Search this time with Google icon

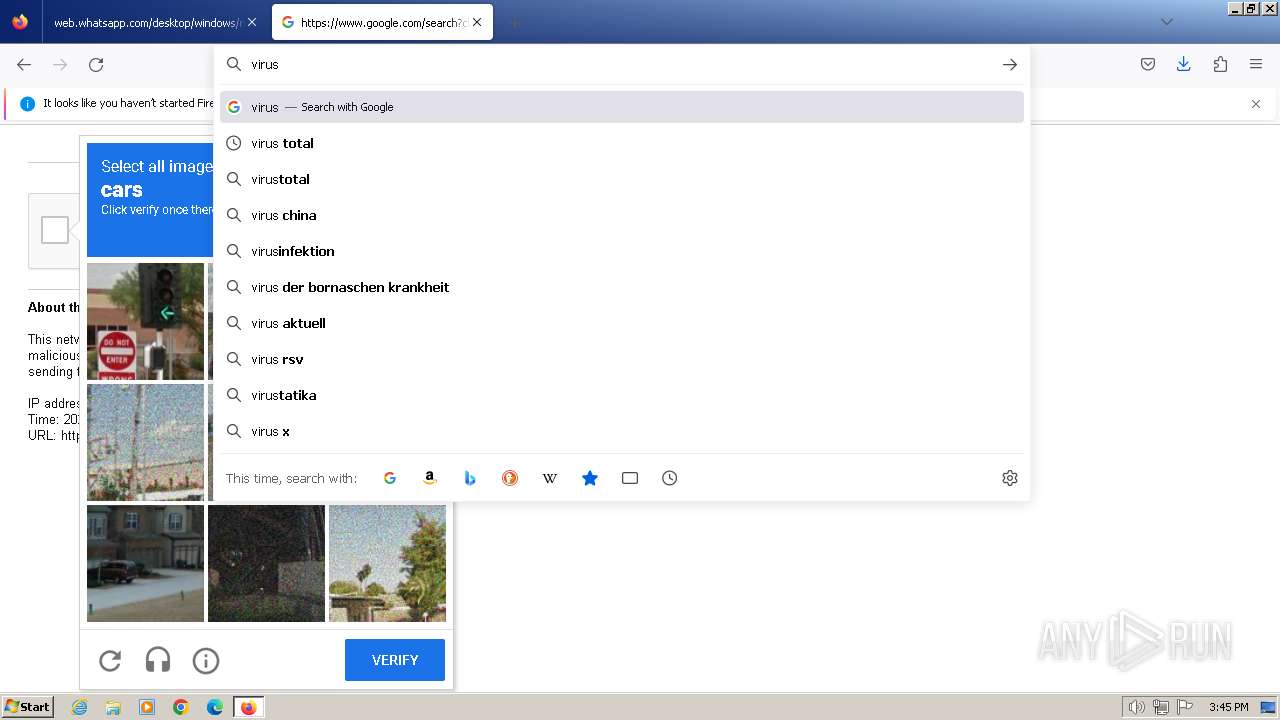pos(390,478)
